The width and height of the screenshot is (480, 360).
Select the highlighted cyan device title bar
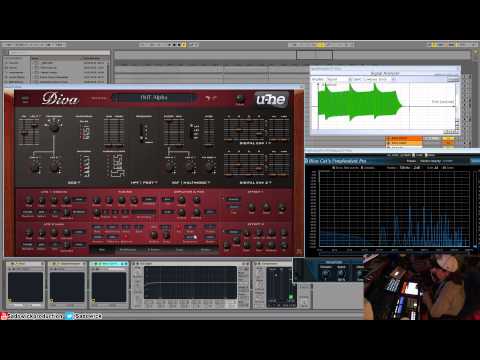[109, 264]
